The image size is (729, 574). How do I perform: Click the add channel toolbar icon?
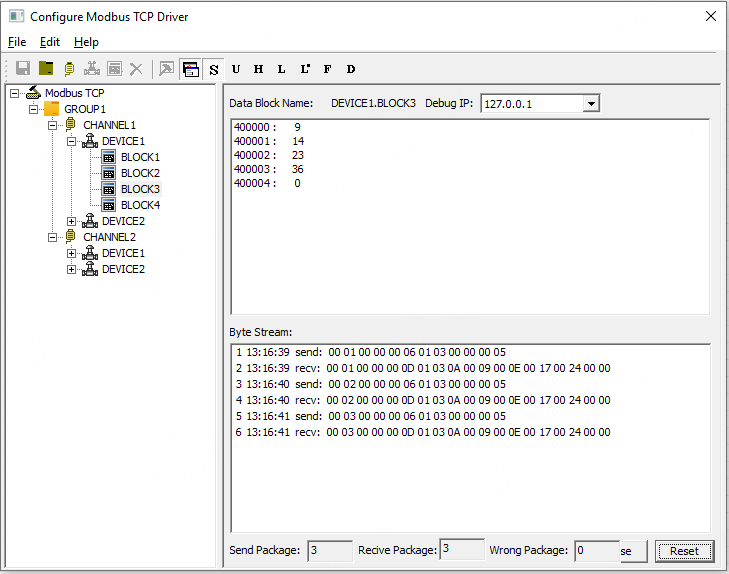tap(69, 69)
